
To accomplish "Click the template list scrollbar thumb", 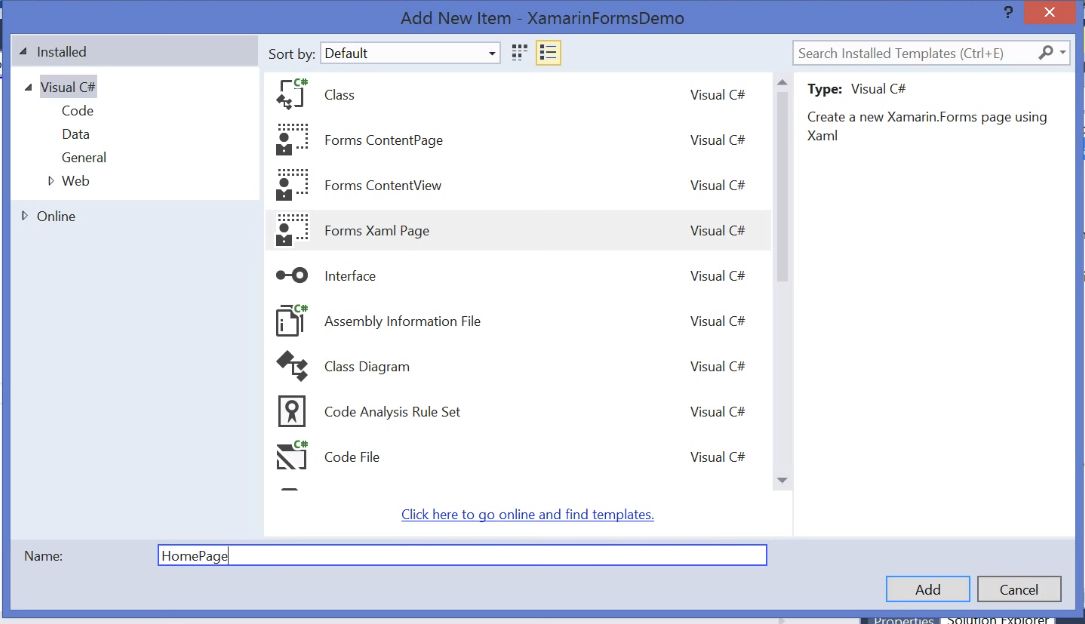I will pyautogui.click(x=782, y=187).
